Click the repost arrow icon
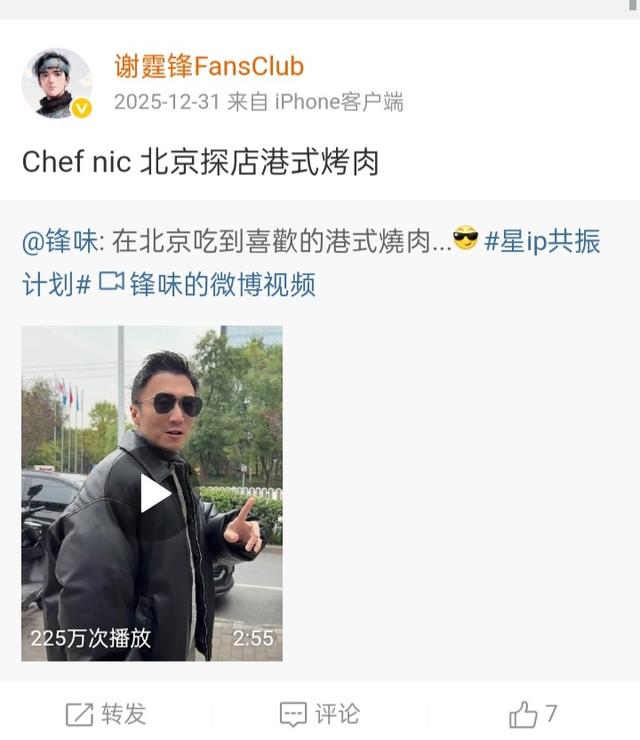The image size is (640, 740). click(79, 714)
